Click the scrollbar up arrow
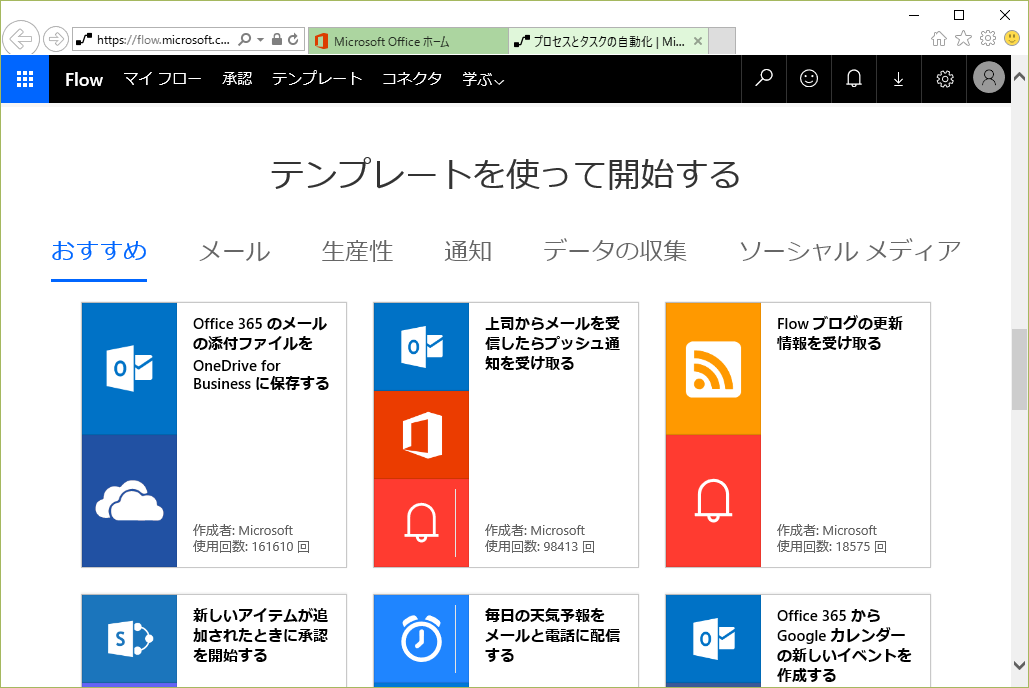1029x688 pixels. tap(1019, 76)
